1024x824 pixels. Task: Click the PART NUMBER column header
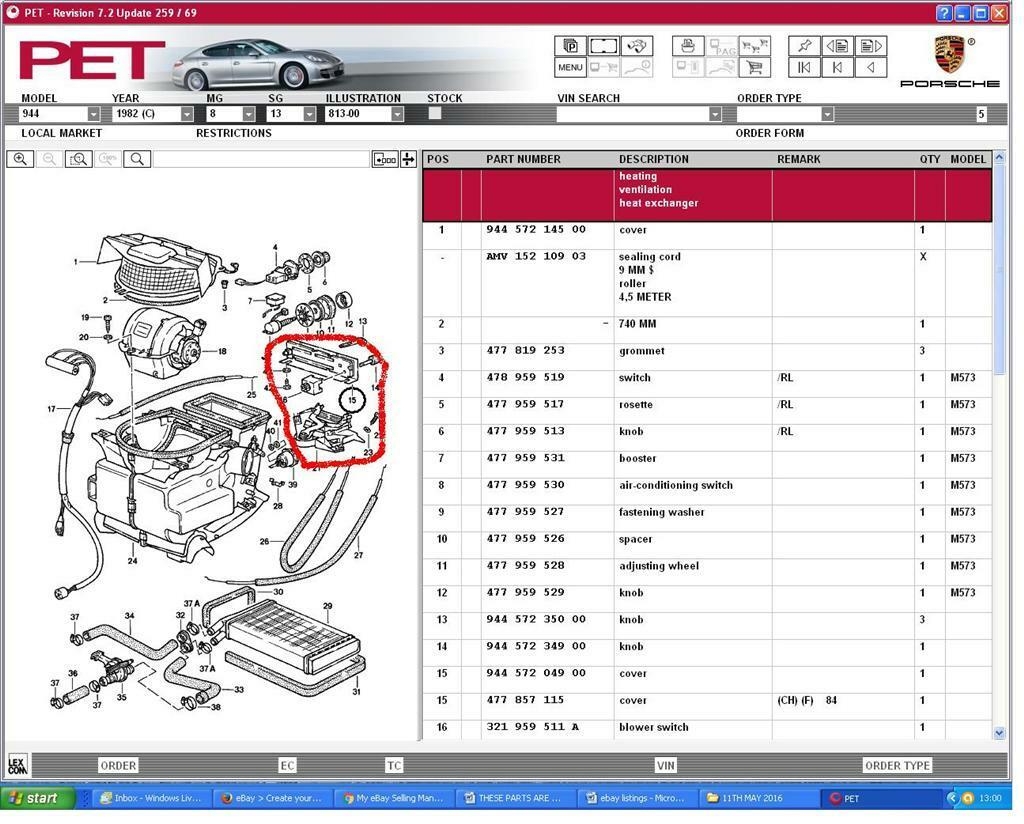[523, 159]
